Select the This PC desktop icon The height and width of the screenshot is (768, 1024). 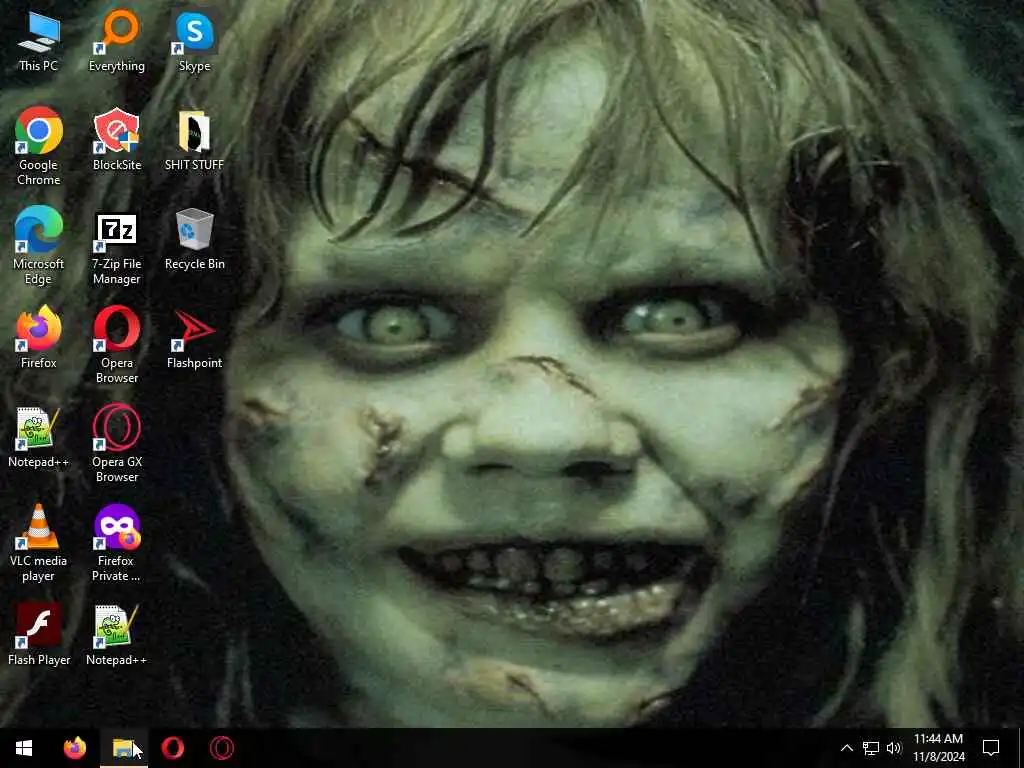39,42
